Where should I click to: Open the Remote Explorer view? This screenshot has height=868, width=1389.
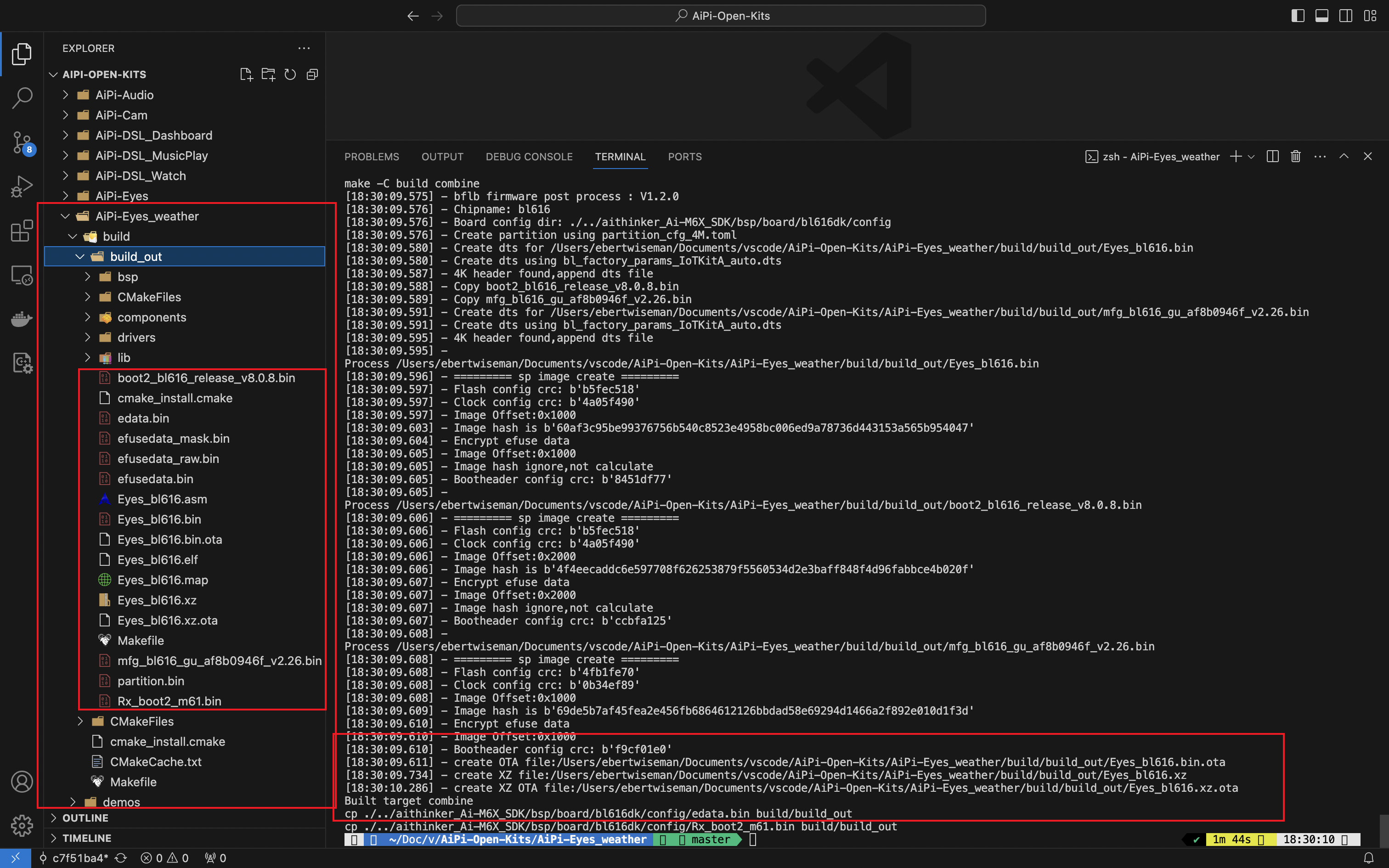tap(22, 276)
